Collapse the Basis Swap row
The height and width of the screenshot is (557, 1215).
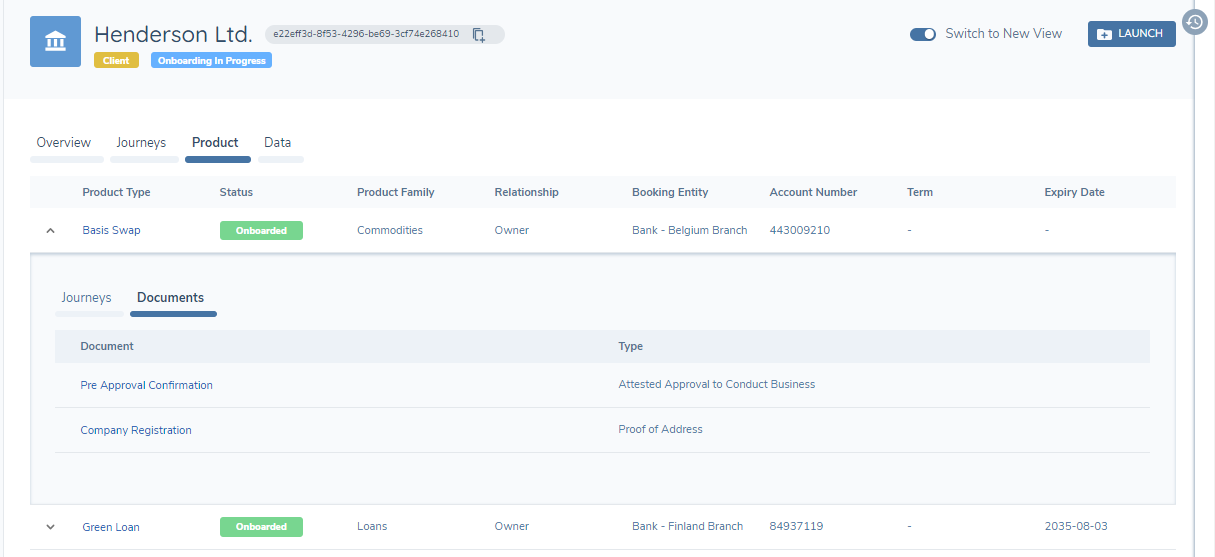50,231
